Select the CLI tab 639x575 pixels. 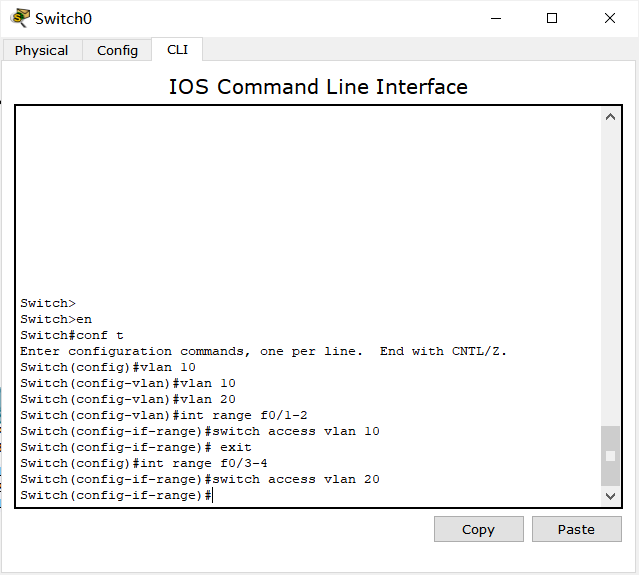177,50
